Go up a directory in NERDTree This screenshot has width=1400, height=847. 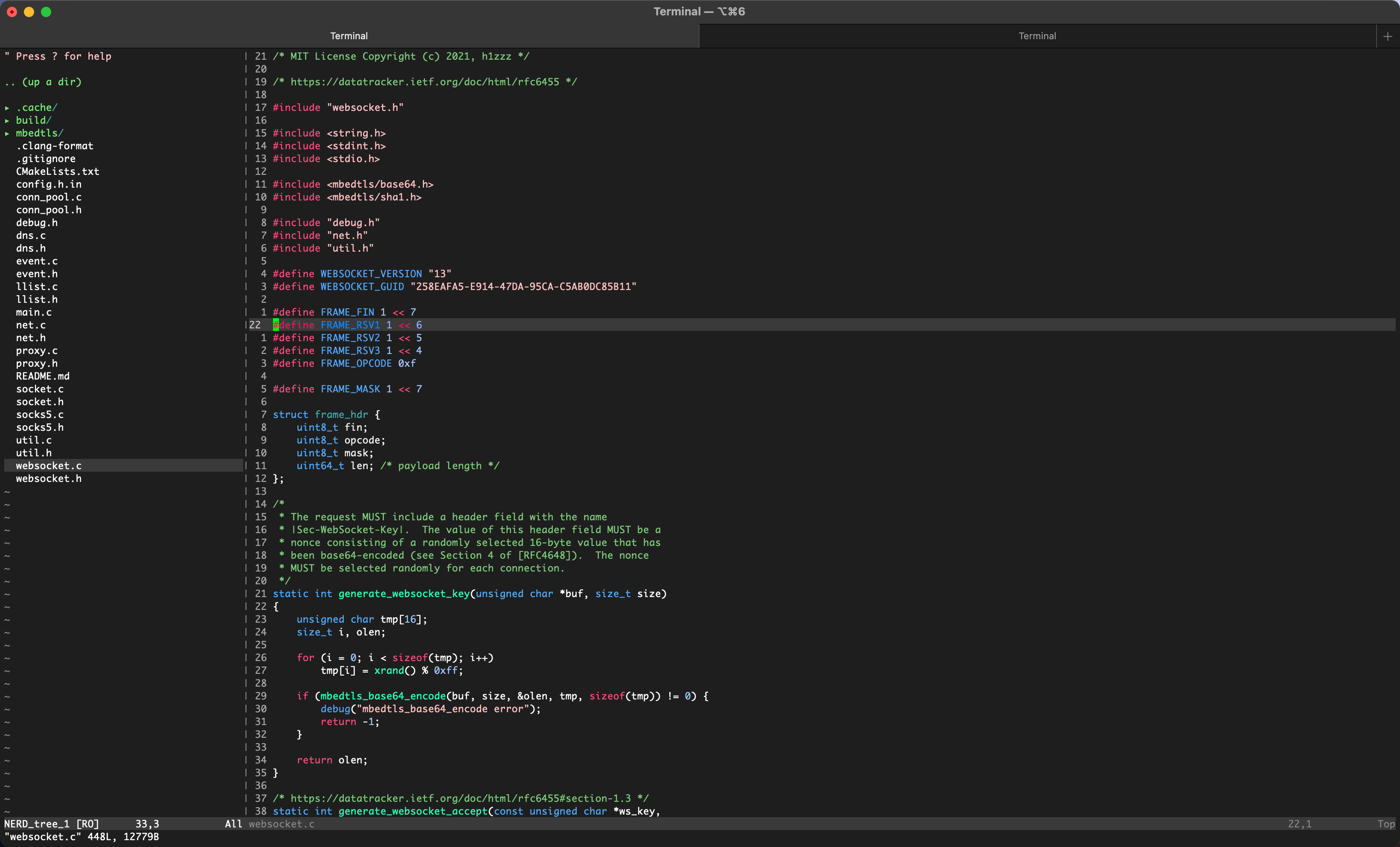click(x=43, y=82)
